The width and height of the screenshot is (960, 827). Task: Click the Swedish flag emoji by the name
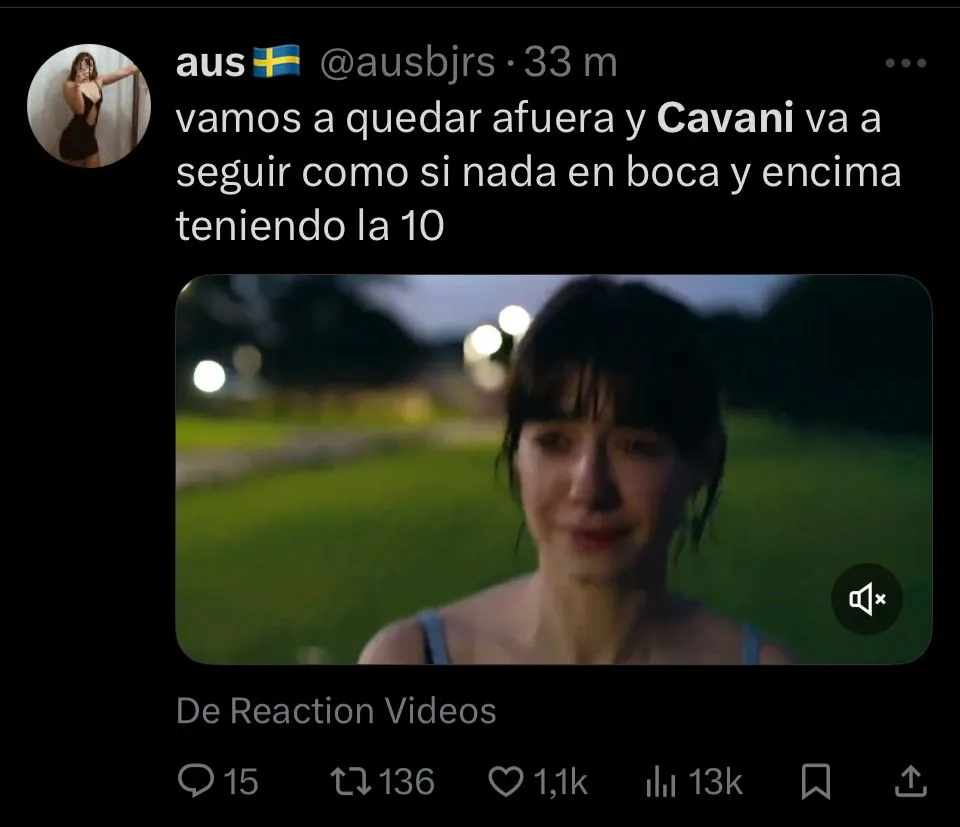pyautogui.click(x=276, y=61)
